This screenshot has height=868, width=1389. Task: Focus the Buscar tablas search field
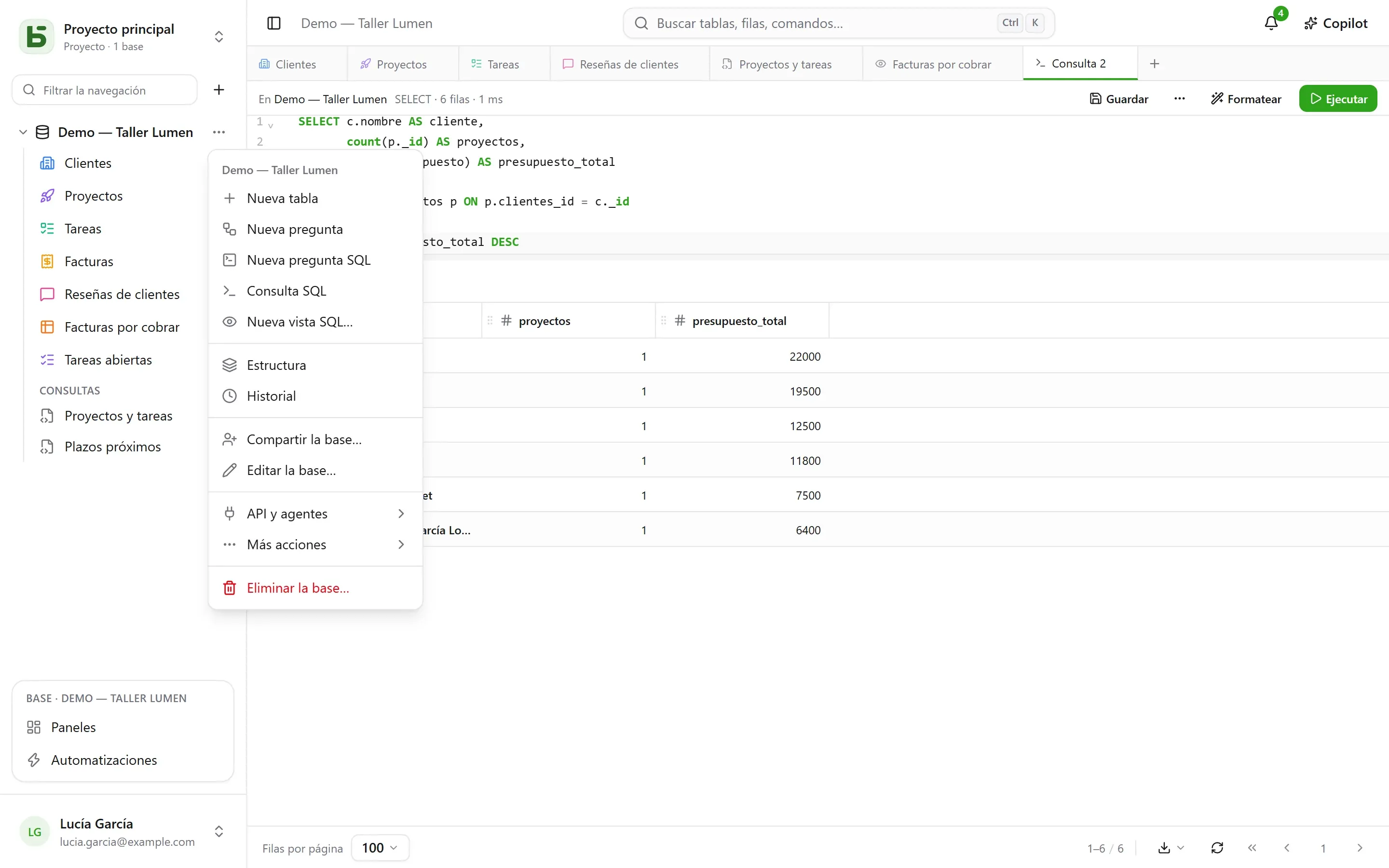pos(839,24)
